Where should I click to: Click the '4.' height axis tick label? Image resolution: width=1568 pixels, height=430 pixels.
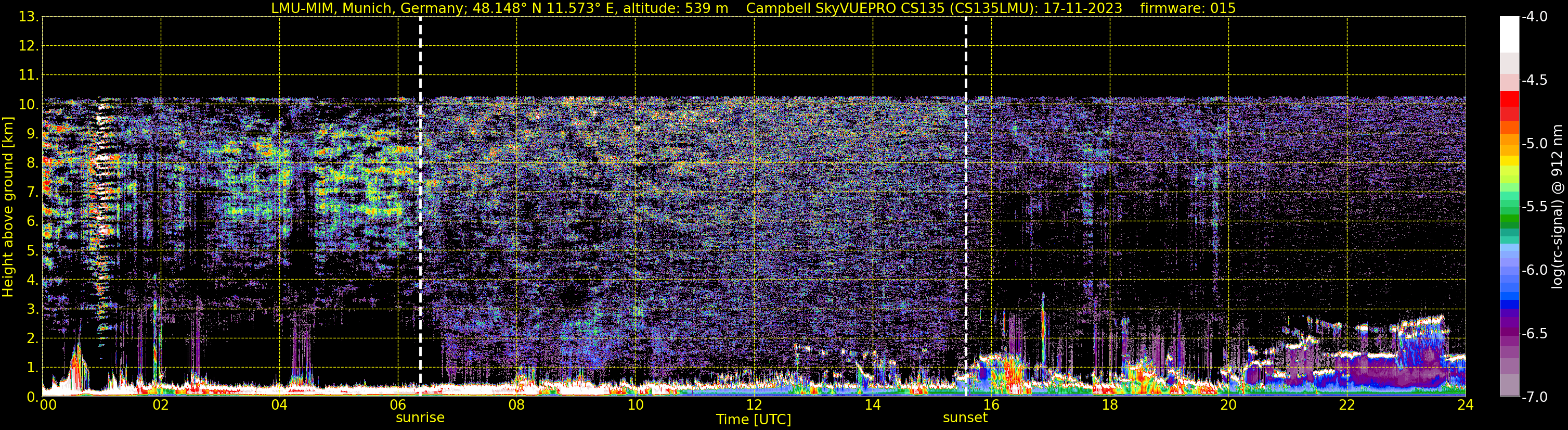[x=32, y=280]
